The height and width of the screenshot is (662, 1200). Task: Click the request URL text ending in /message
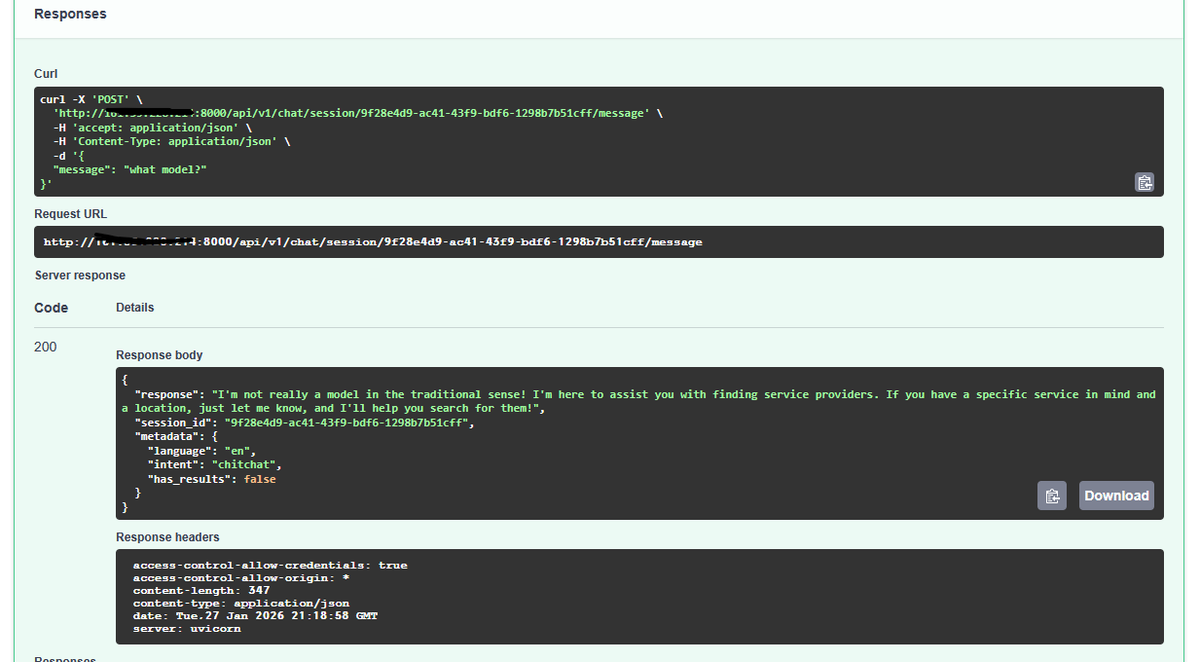pyautogui.click(x=373, y=242)
